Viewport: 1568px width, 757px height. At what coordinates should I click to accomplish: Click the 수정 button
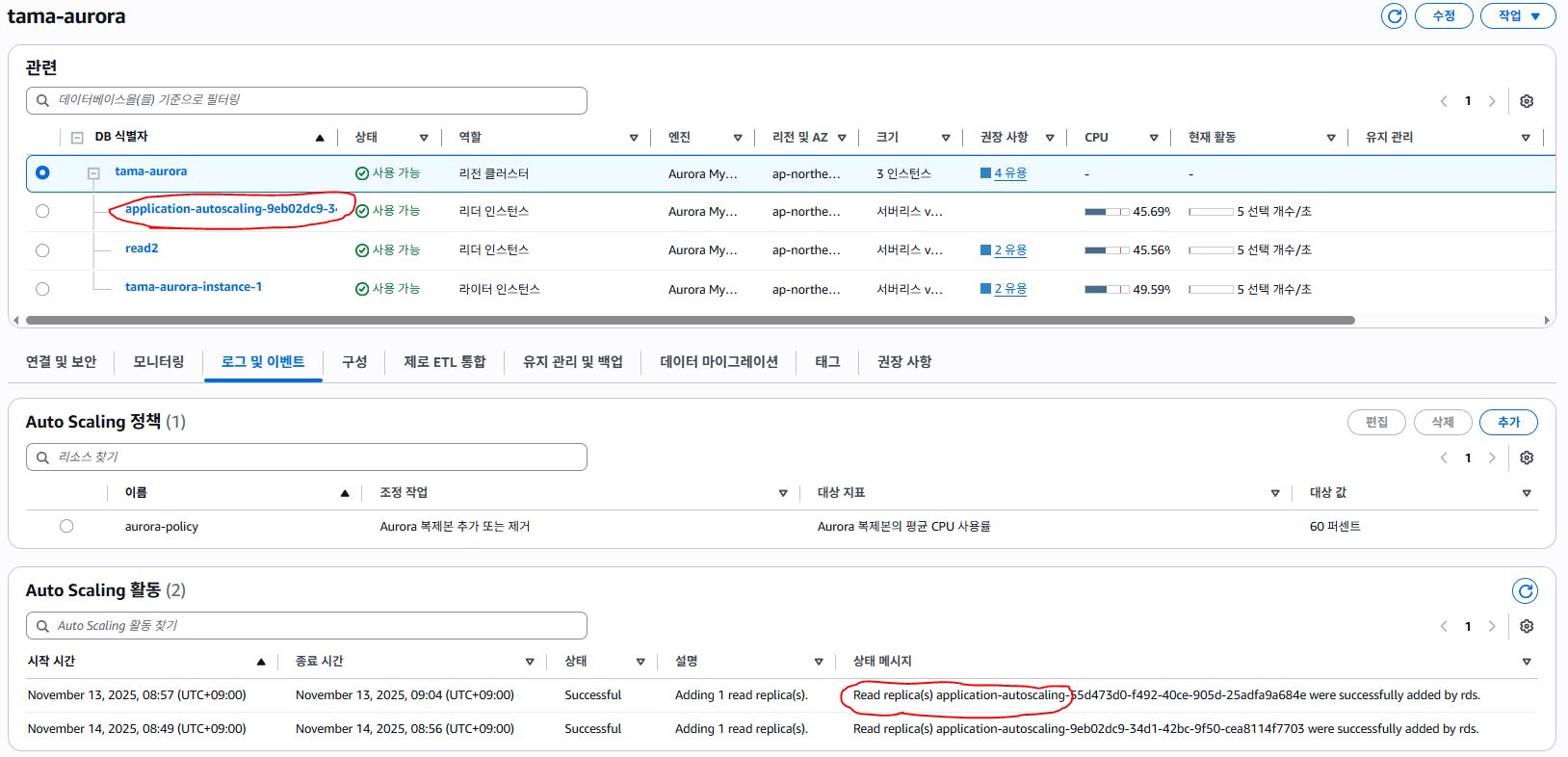point(1444,16)
